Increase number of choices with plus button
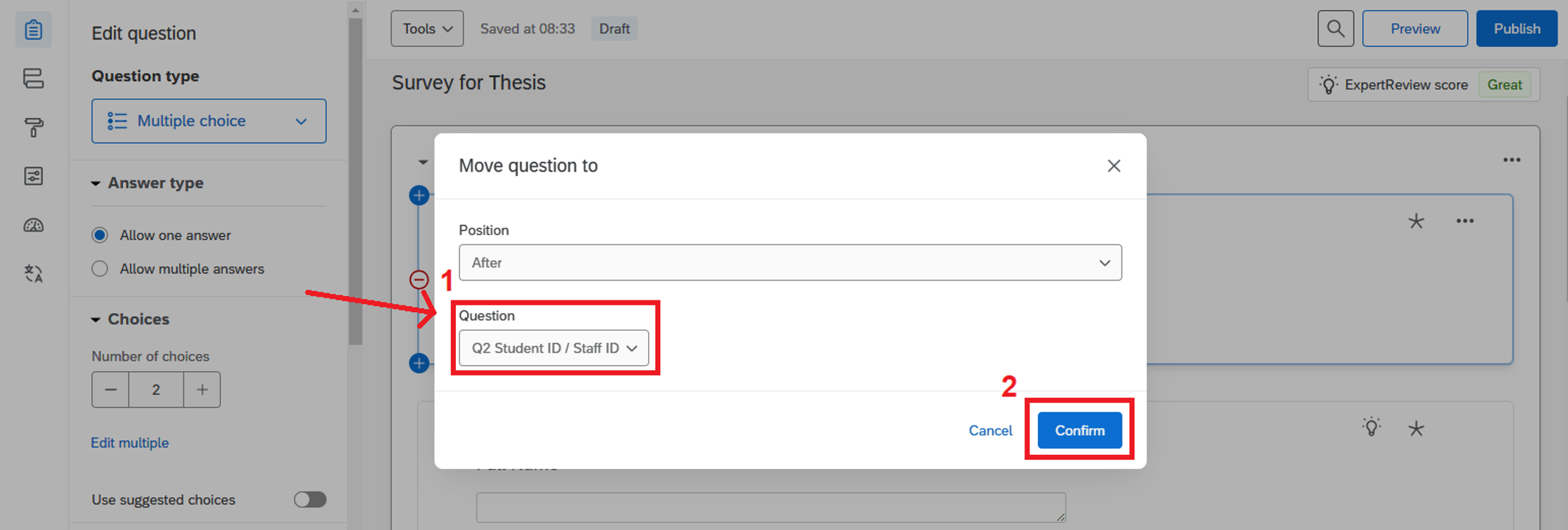1568x530 pixels. (x=202, y=390)
